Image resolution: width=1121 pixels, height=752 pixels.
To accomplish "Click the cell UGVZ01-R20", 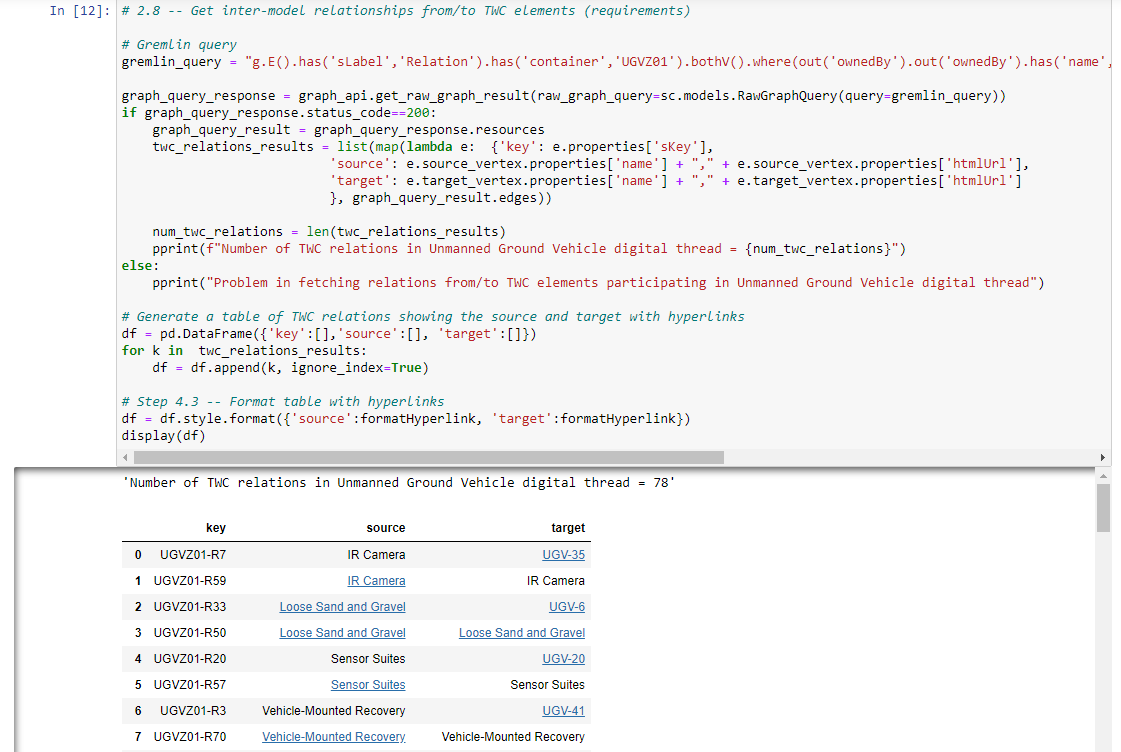I will pos(190,659).
